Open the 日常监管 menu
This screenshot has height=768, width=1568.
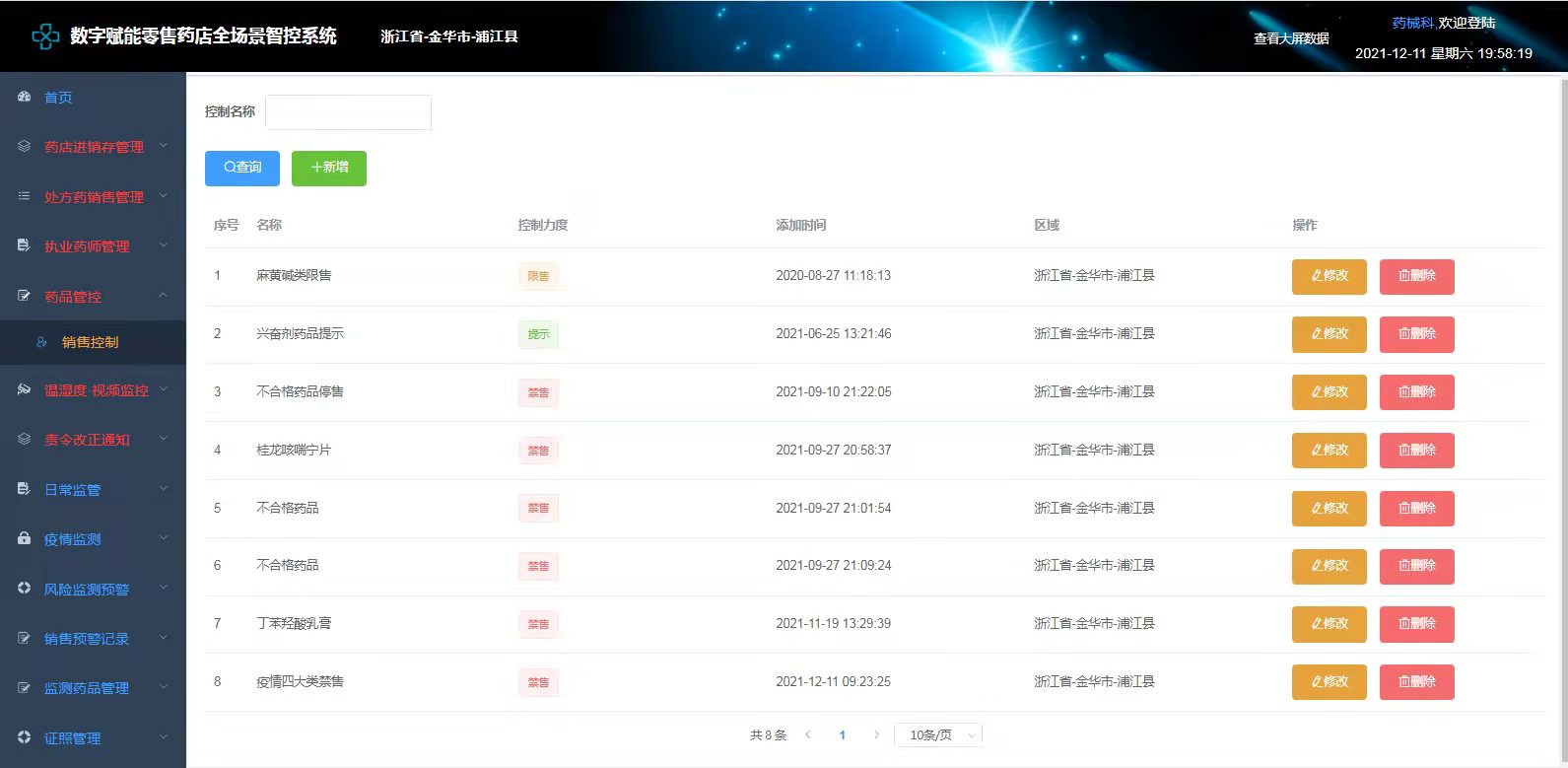73,490
